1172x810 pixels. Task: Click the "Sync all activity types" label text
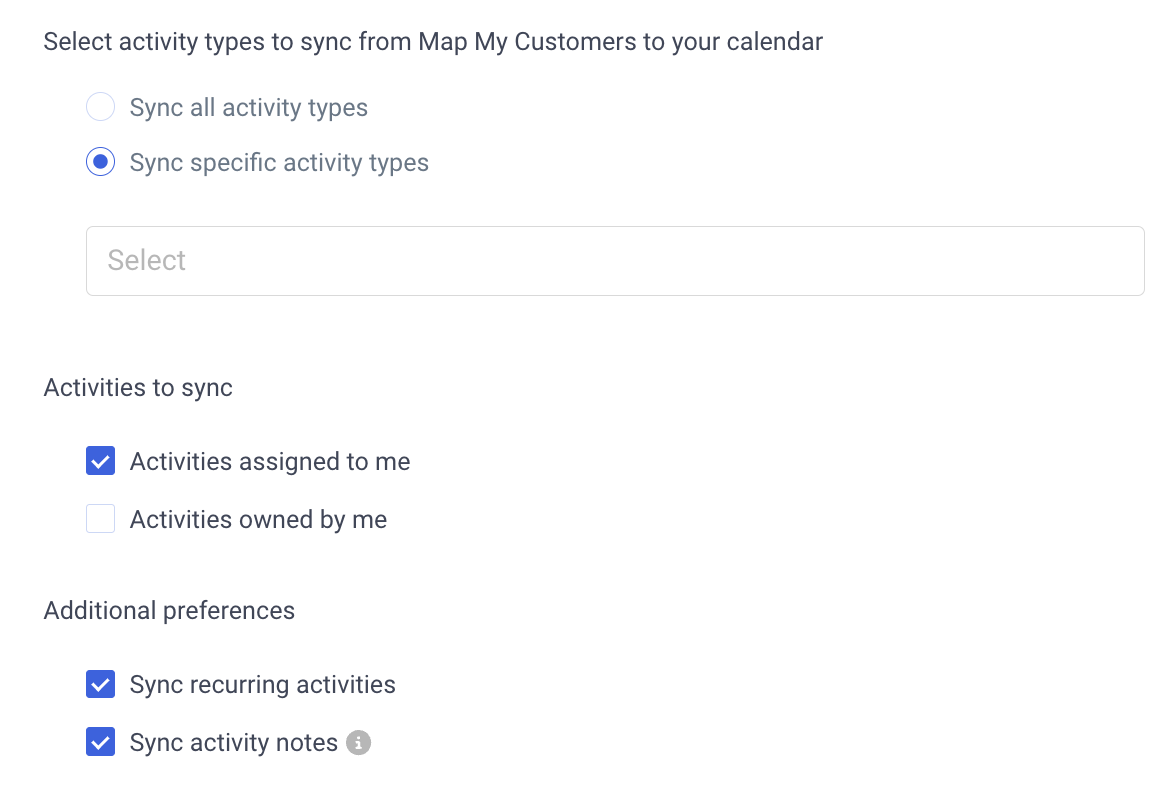click(249, 108)
